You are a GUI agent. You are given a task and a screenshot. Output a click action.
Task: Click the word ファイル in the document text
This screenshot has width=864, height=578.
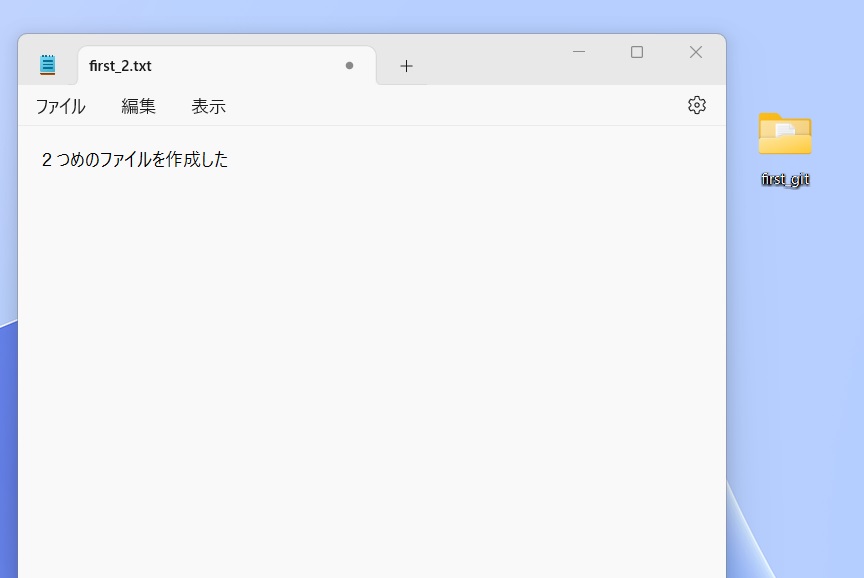[x=125, y=160]
